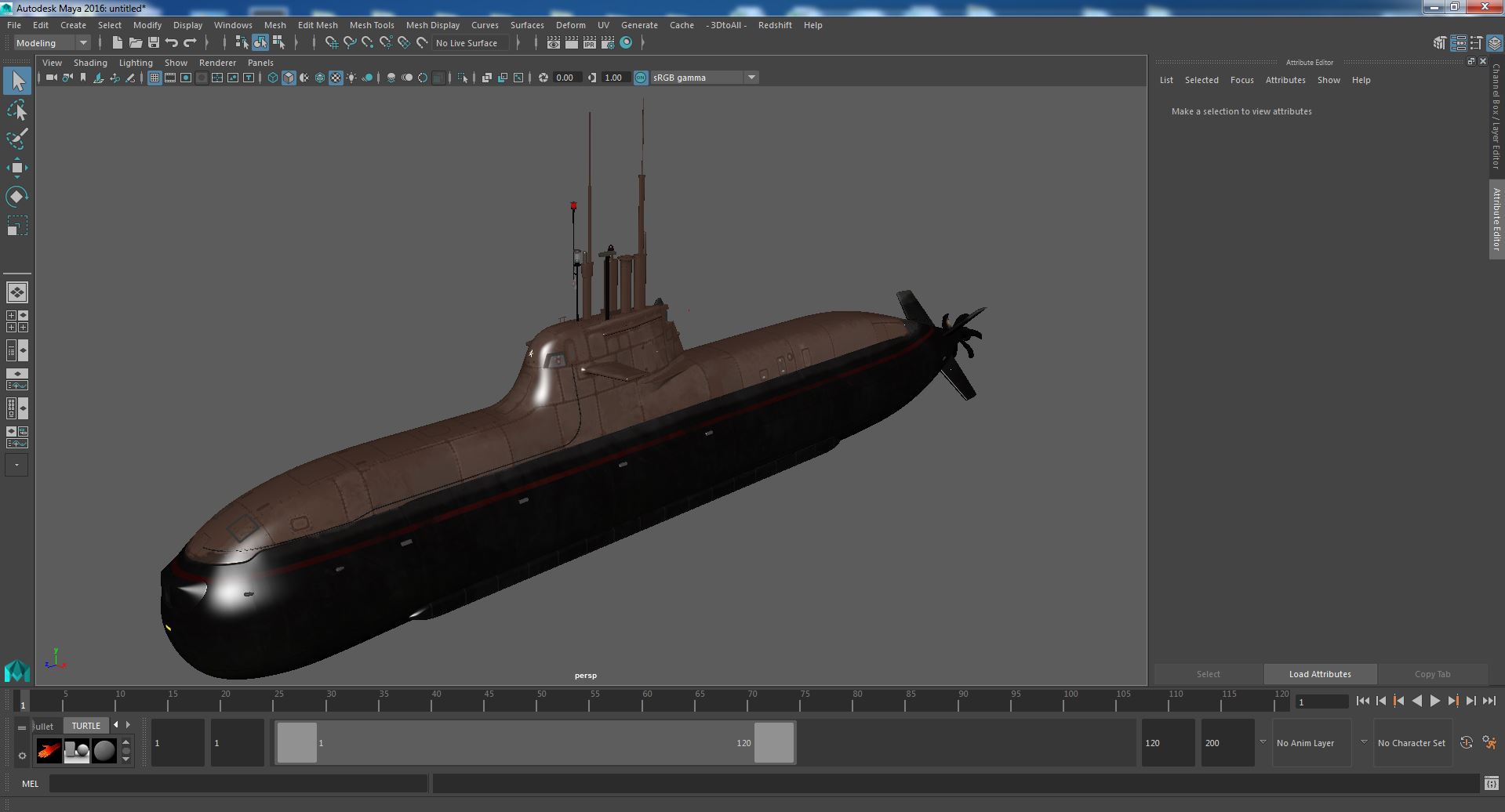Open a scene with folder icon
Image resolution: width=1505 pixels, height=812 pixels.
coord(136,43)
